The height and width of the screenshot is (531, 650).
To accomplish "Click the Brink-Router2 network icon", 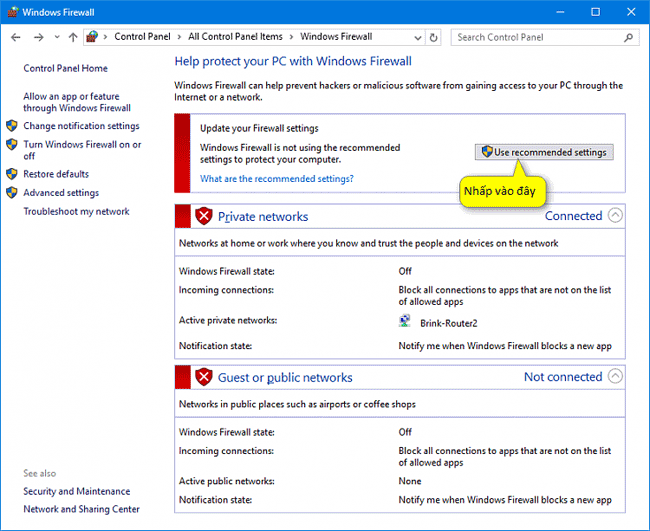I will coord(404,322).
